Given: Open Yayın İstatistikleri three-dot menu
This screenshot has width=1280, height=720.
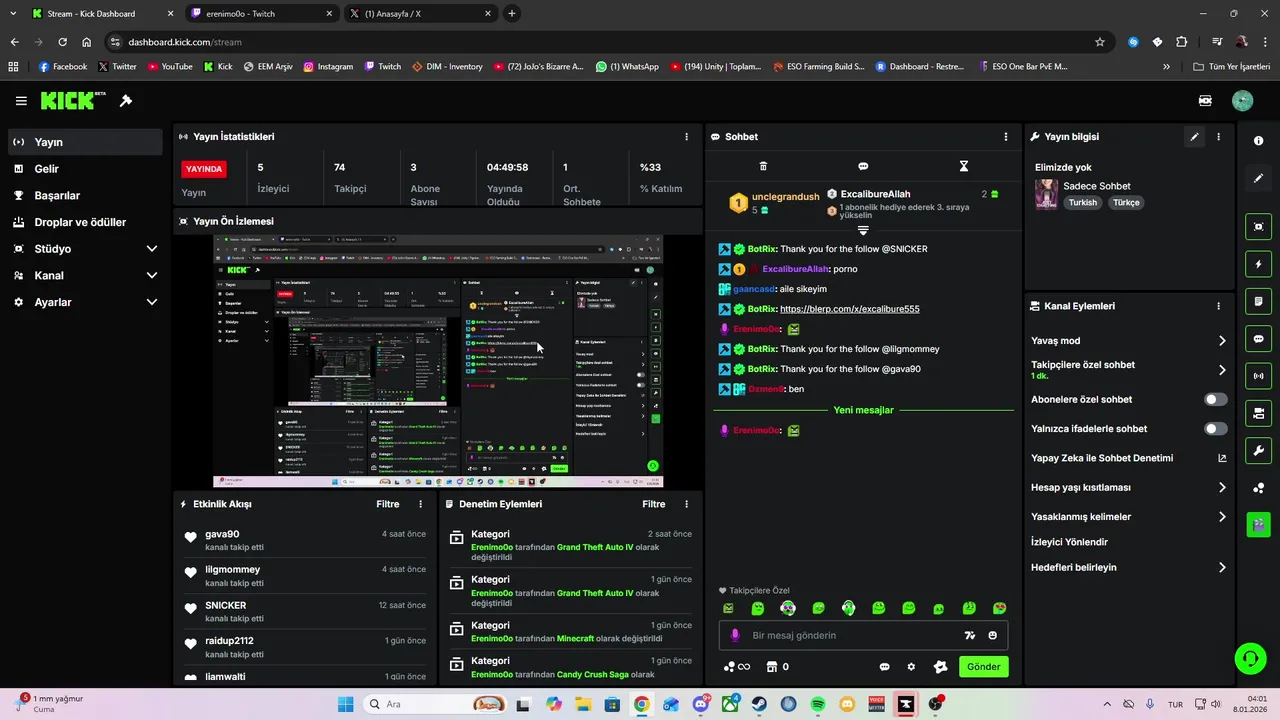Looking at the screenshot, I should pos(686,137).
